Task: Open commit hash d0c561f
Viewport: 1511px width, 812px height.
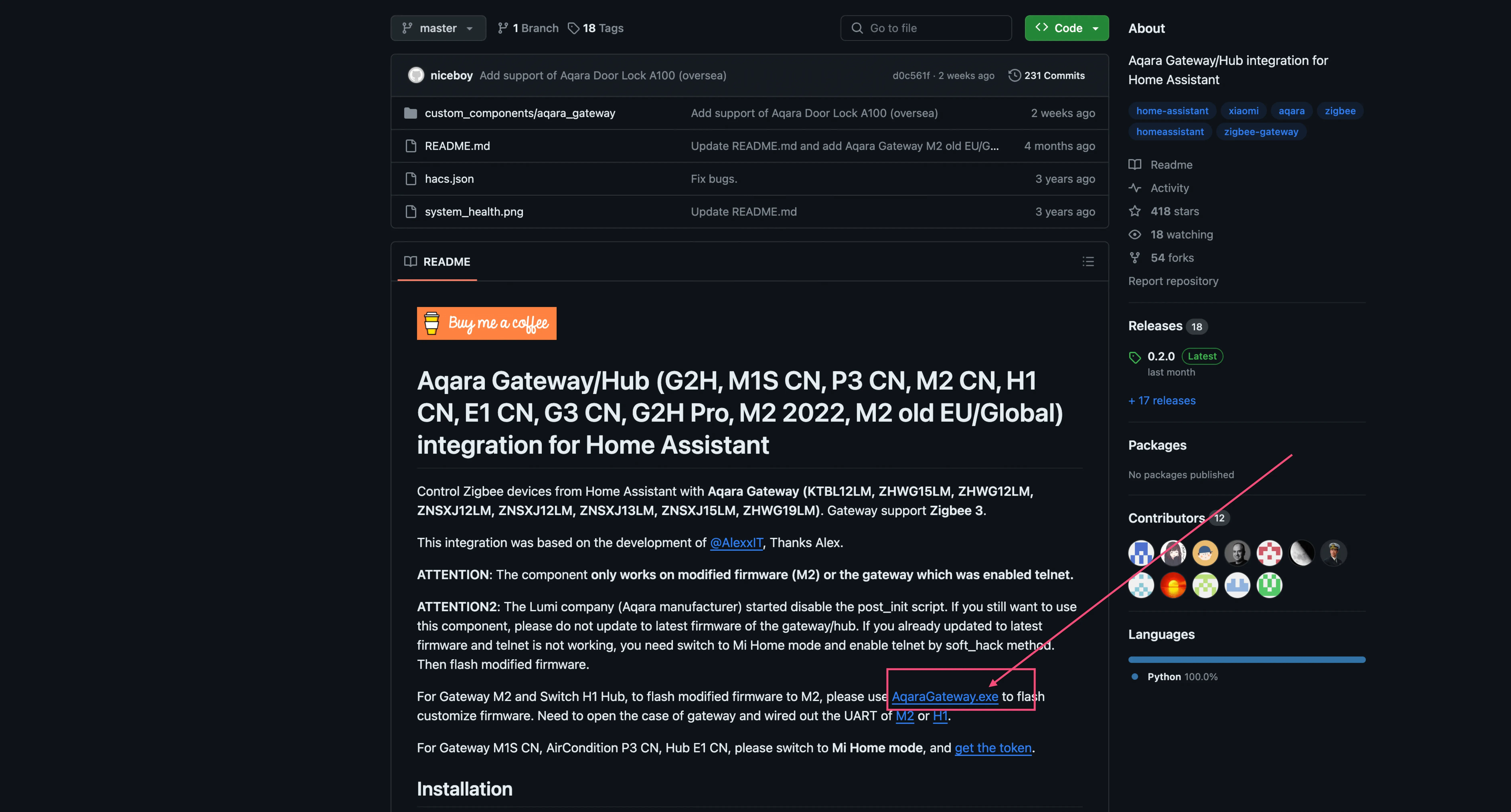Action: click(911, 76)
